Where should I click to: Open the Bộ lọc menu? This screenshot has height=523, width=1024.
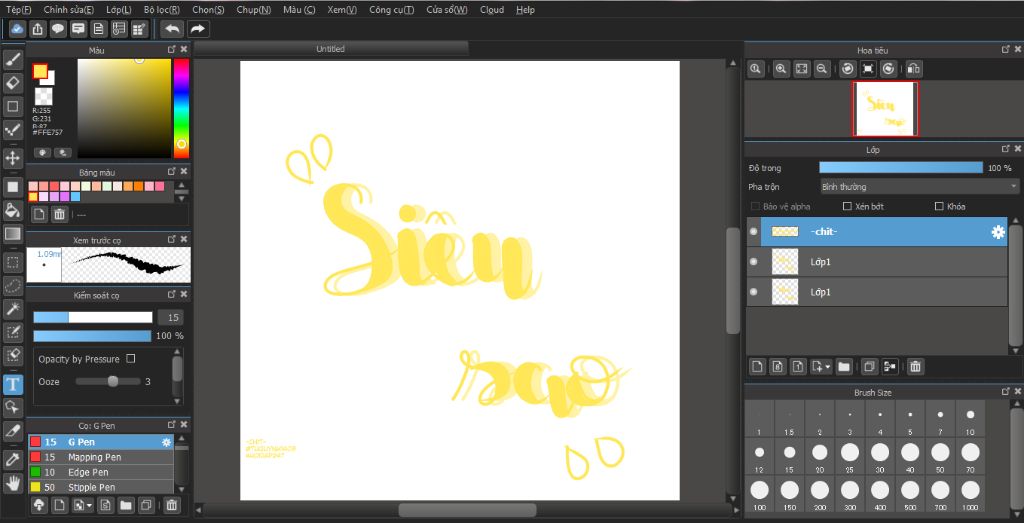pos(162,10)
